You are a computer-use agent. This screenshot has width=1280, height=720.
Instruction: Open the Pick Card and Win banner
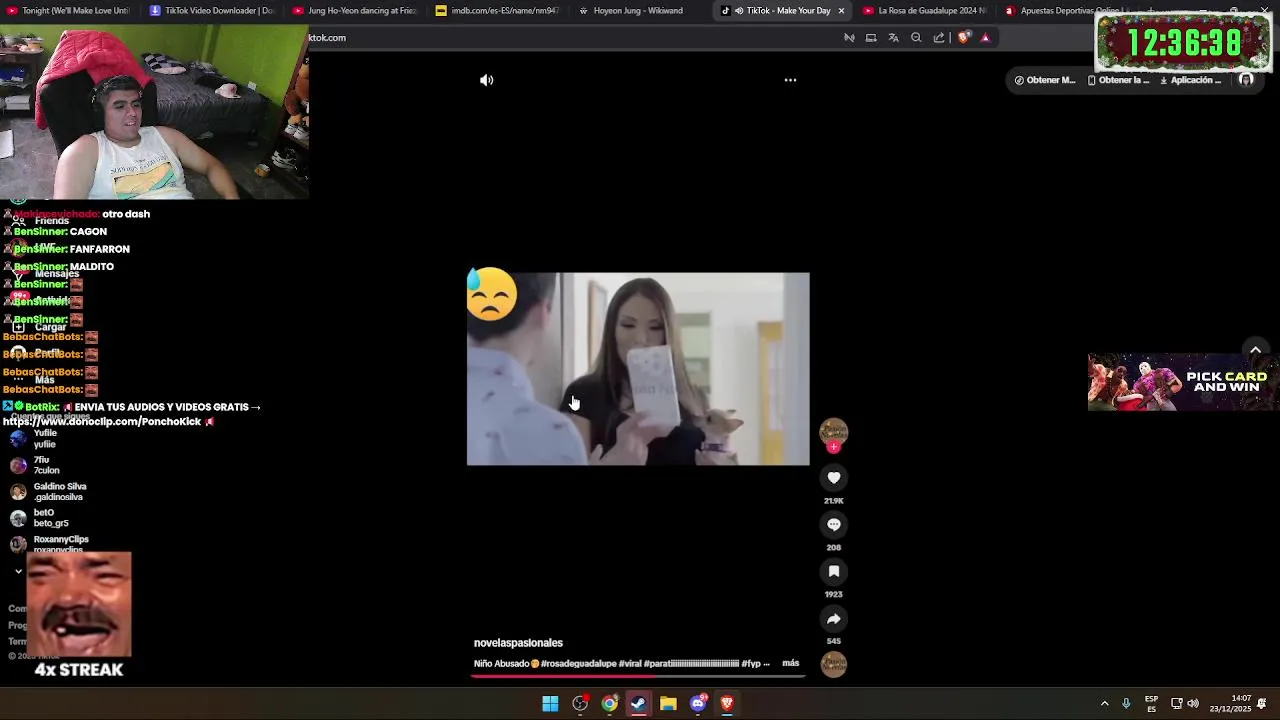(x=1183, y=382)
